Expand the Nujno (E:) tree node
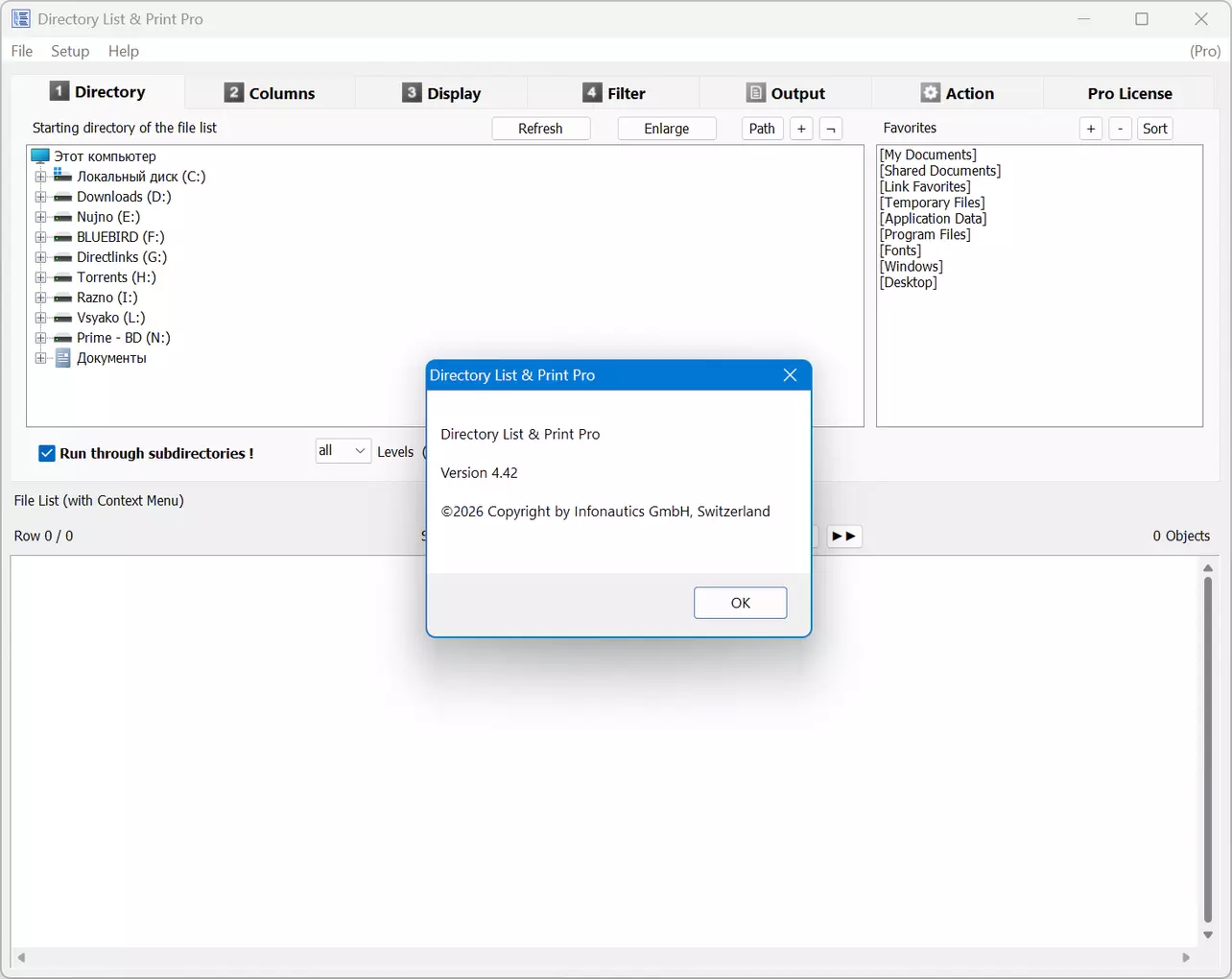 pos(40,217)
